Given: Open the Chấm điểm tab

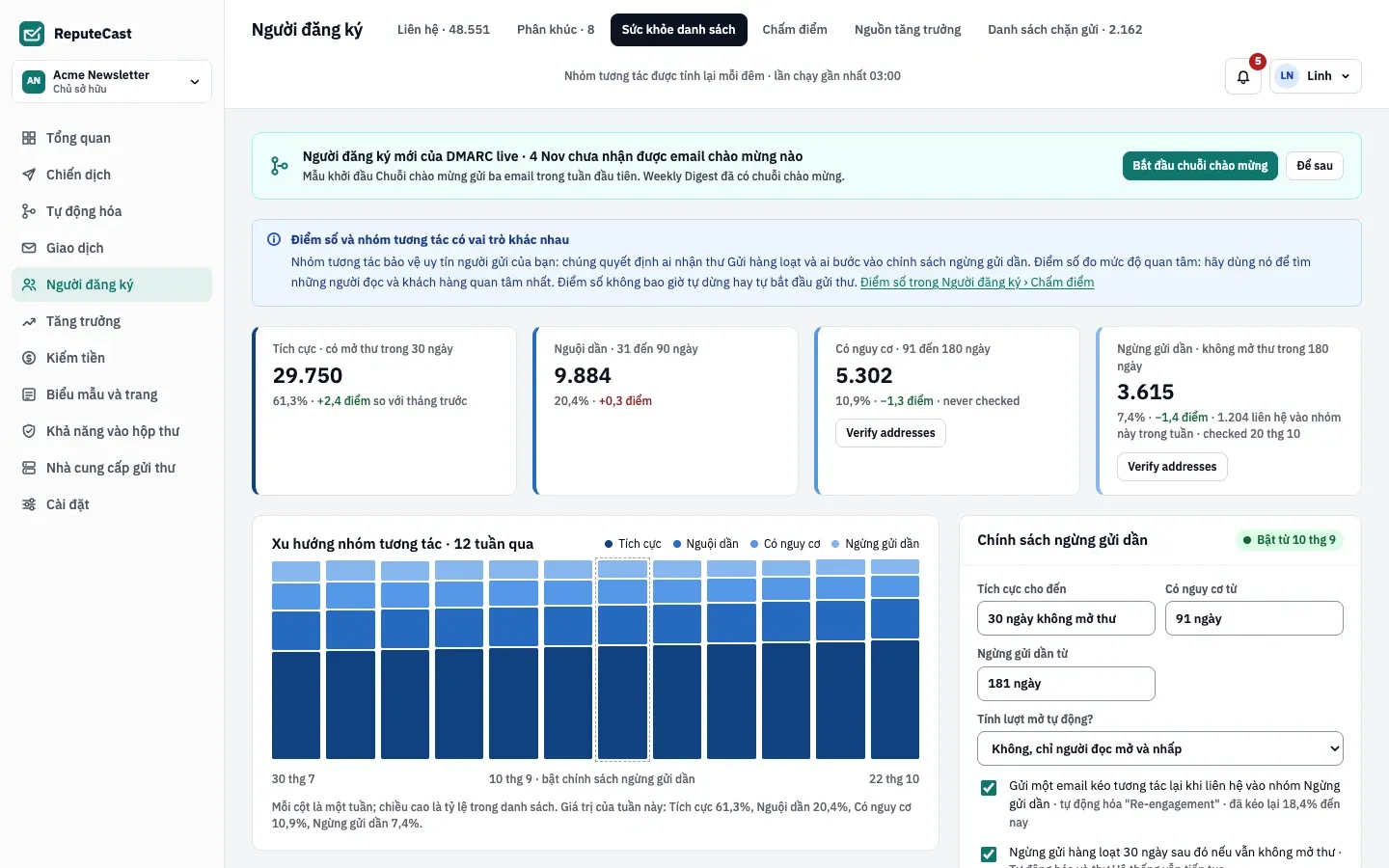Looking at the screenshot, I should [x=795, y=30].
